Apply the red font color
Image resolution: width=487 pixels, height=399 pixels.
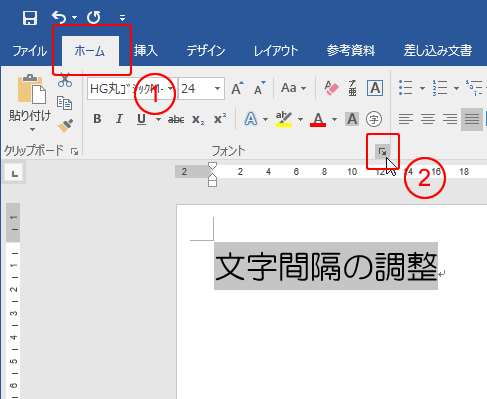pos(318,119)
